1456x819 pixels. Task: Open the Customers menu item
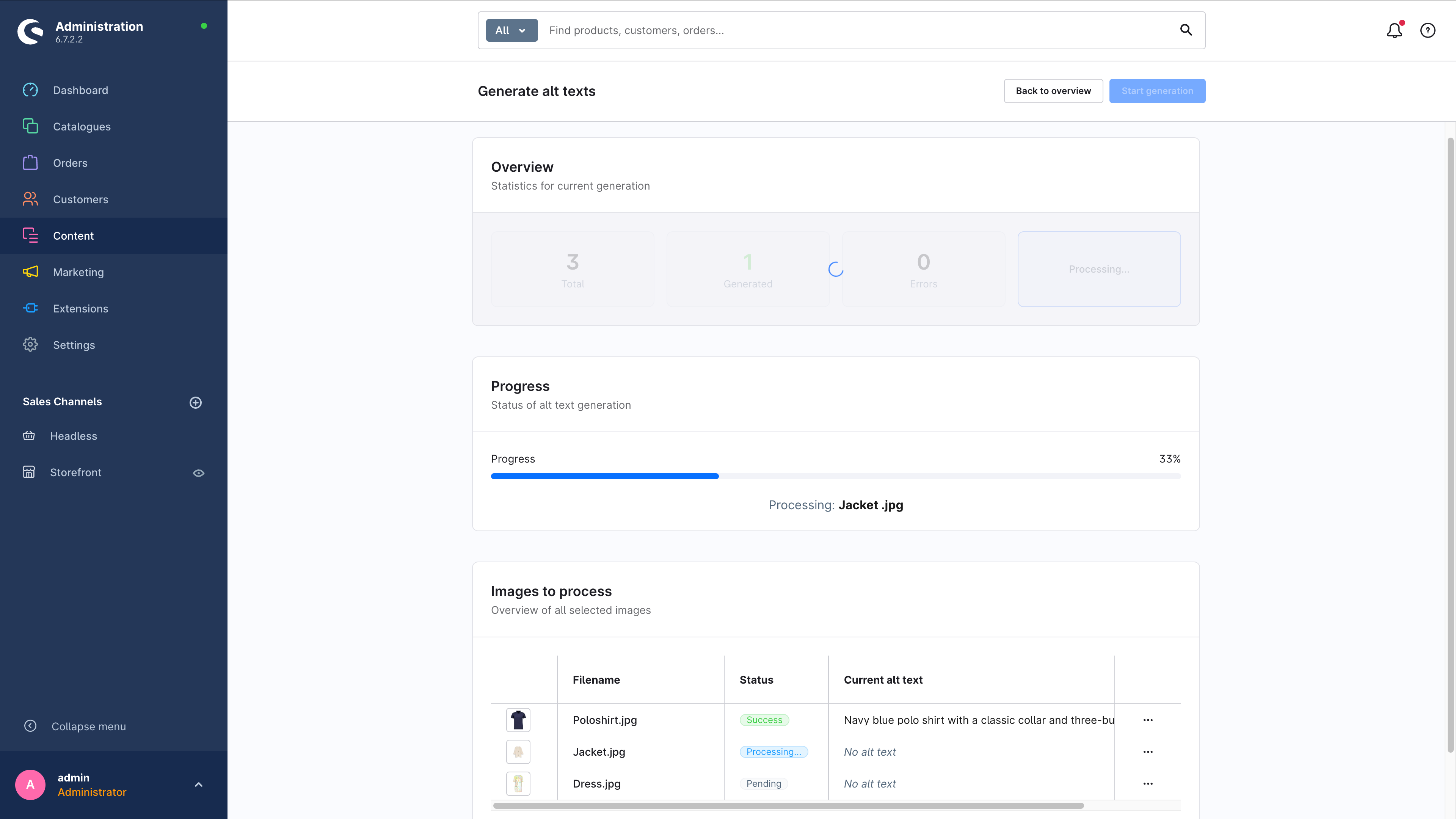(80, 199)
